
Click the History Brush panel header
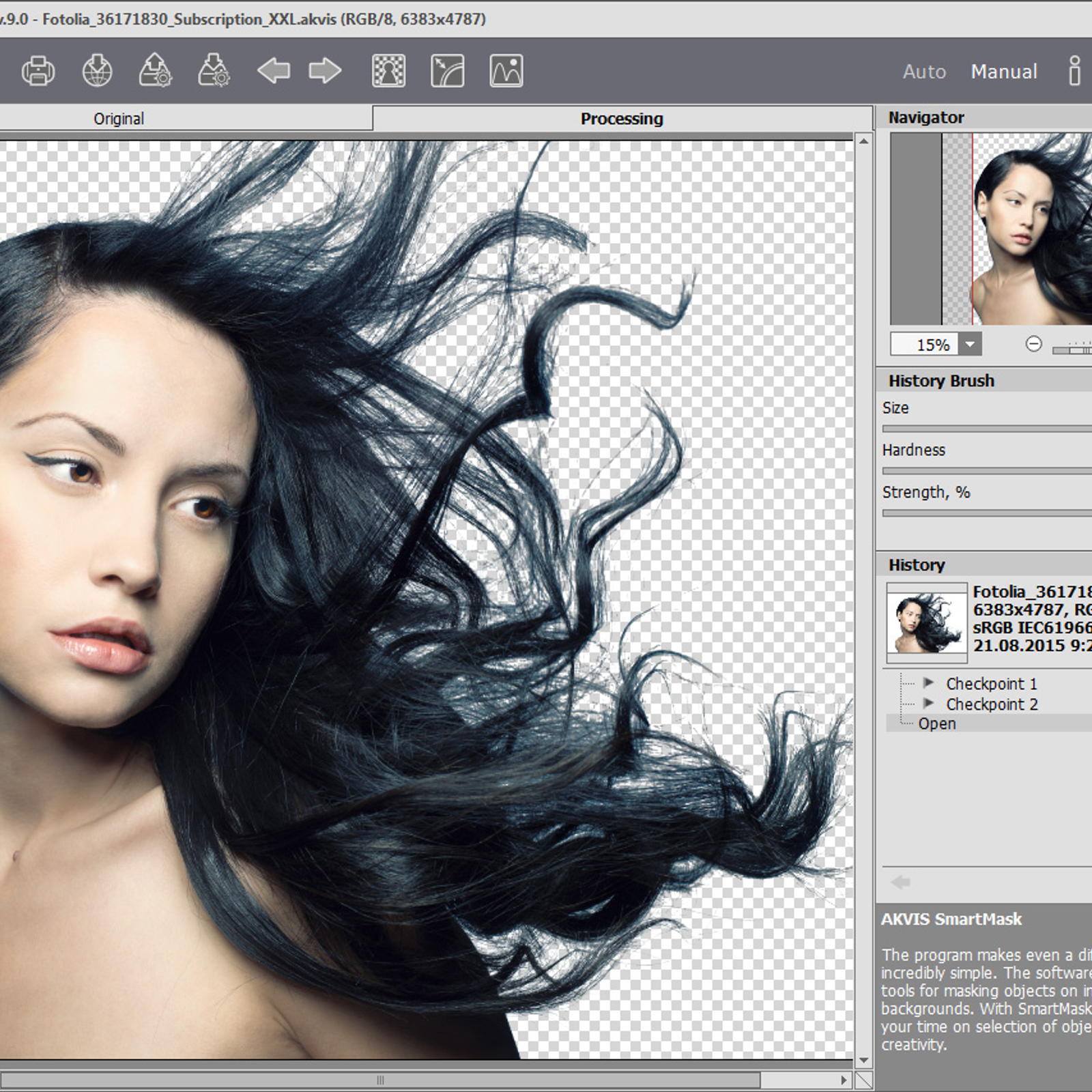click(984, 381)
